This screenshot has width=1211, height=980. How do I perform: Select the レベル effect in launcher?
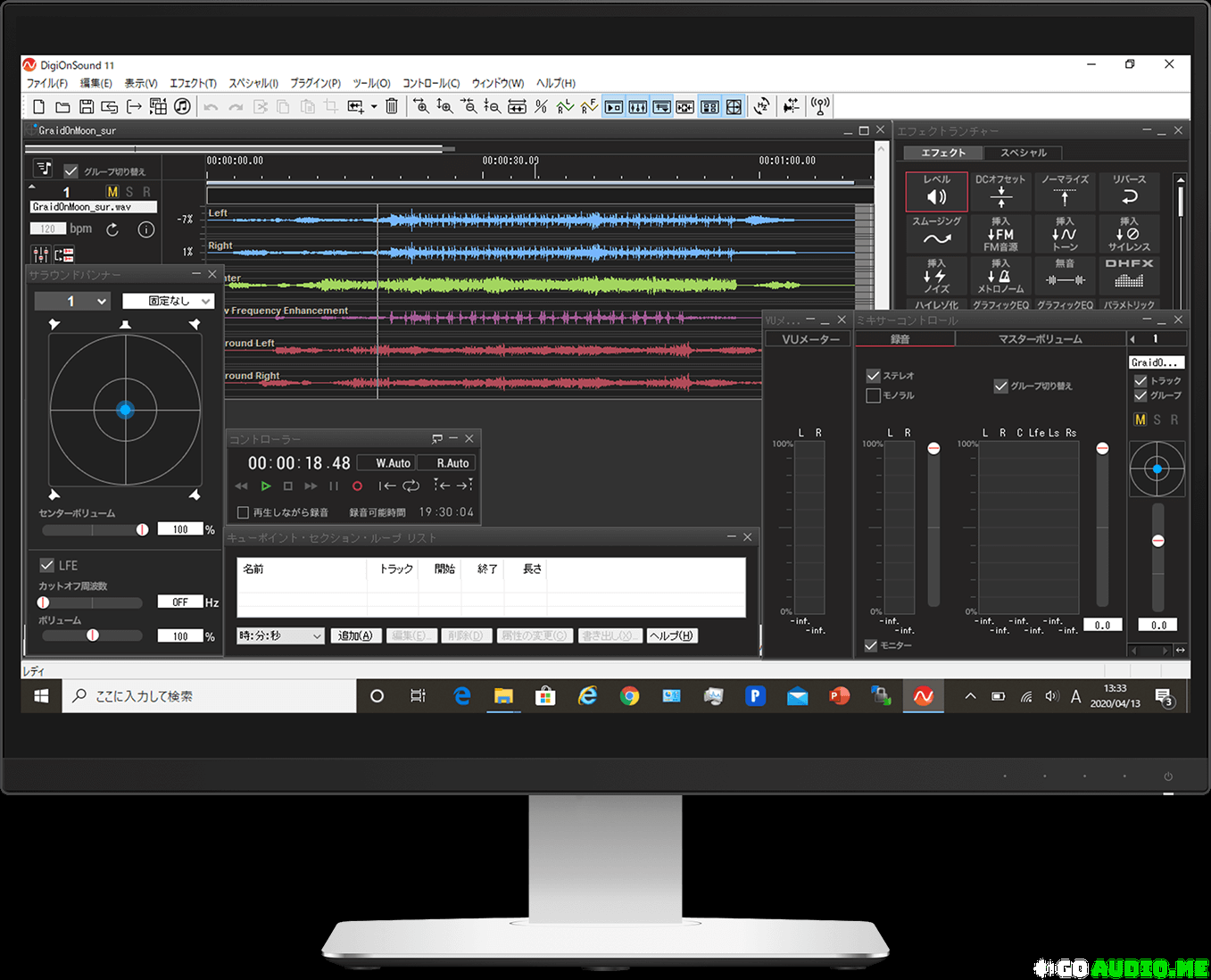[x=936, y=192]
